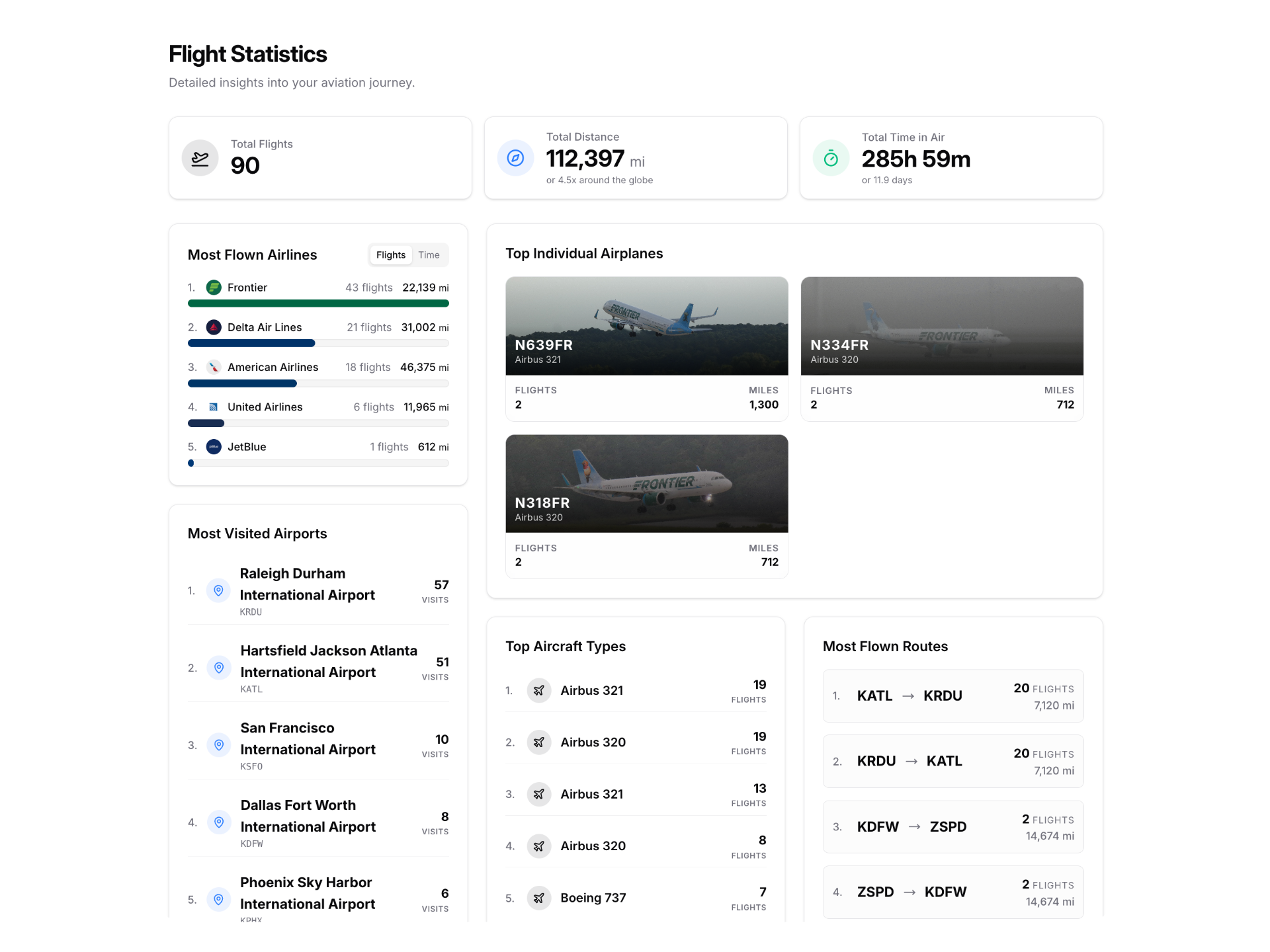Viewport: 1270px width, 952px height.
Task: Select the Flights toggle in Most Flown Airlines
Action: (x=391, y=255)
